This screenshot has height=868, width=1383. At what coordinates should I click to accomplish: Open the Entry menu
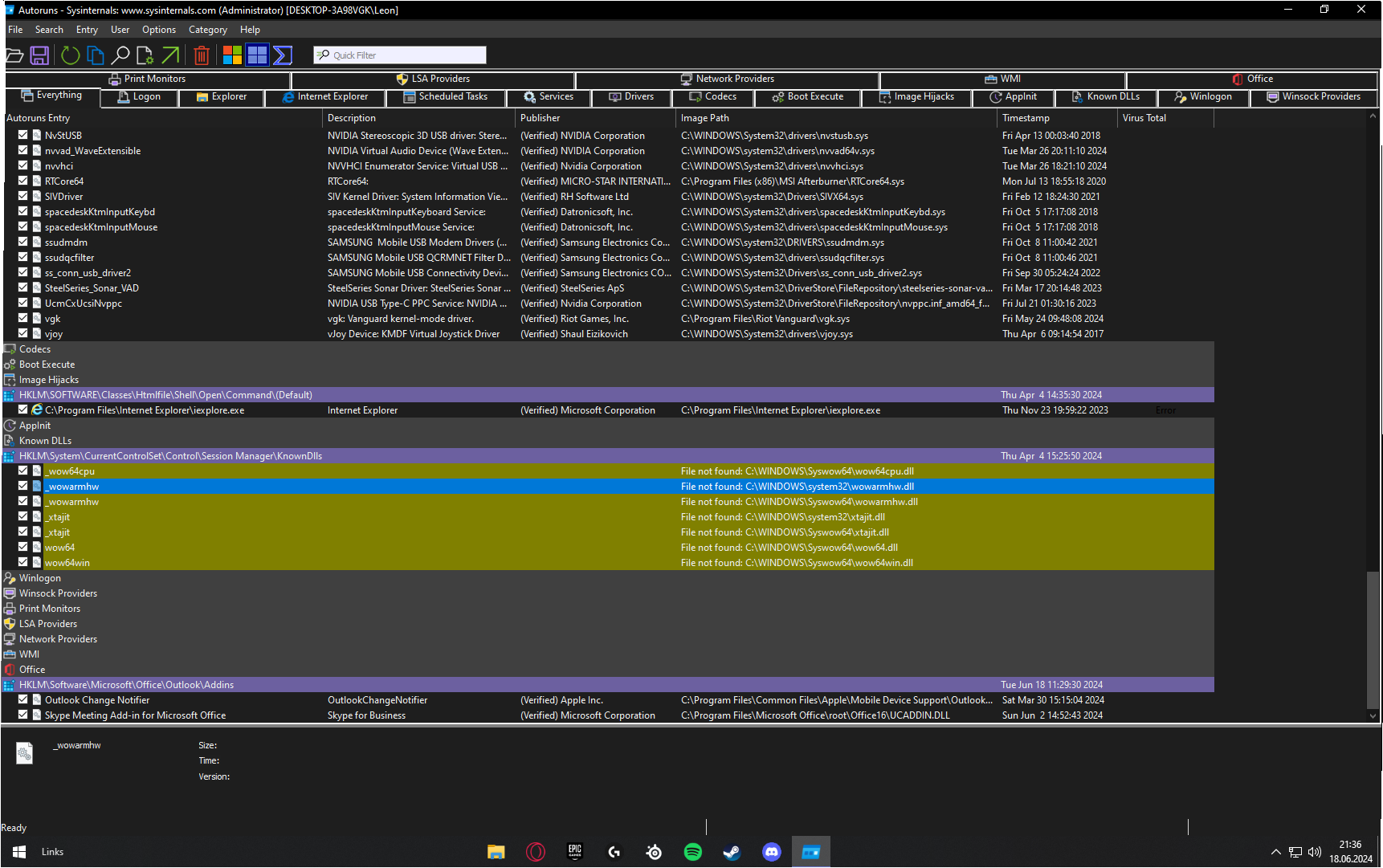point(87,30)
